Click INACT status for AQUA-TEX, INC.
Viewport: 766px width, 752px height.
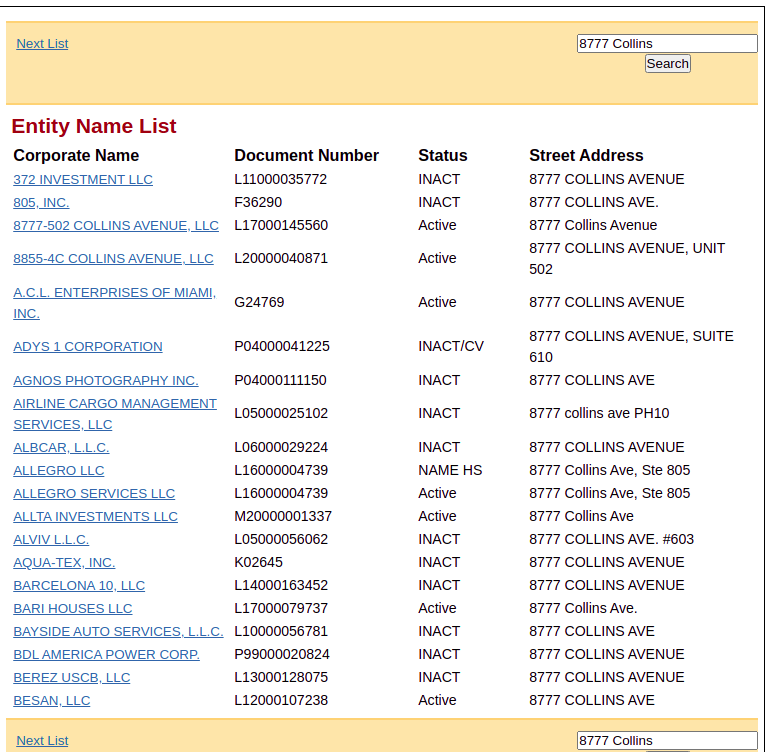coord(439,562)
